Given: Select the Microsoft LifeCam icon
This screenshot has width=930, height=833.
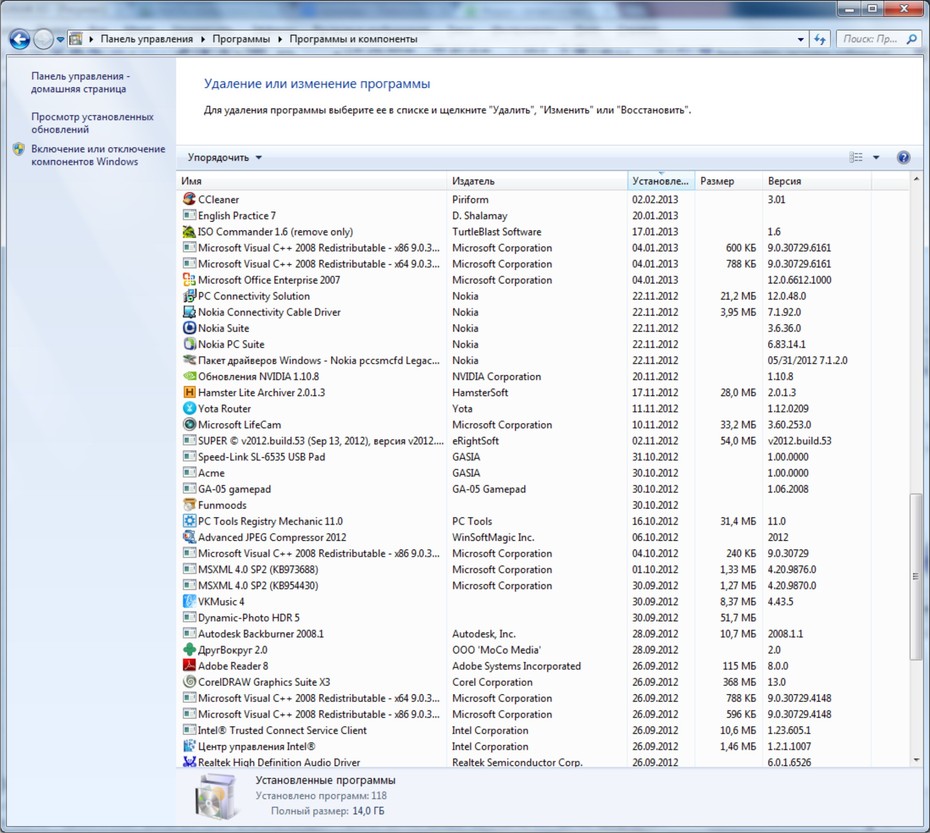Looking at the screenshot, I should tap(189, 424).
